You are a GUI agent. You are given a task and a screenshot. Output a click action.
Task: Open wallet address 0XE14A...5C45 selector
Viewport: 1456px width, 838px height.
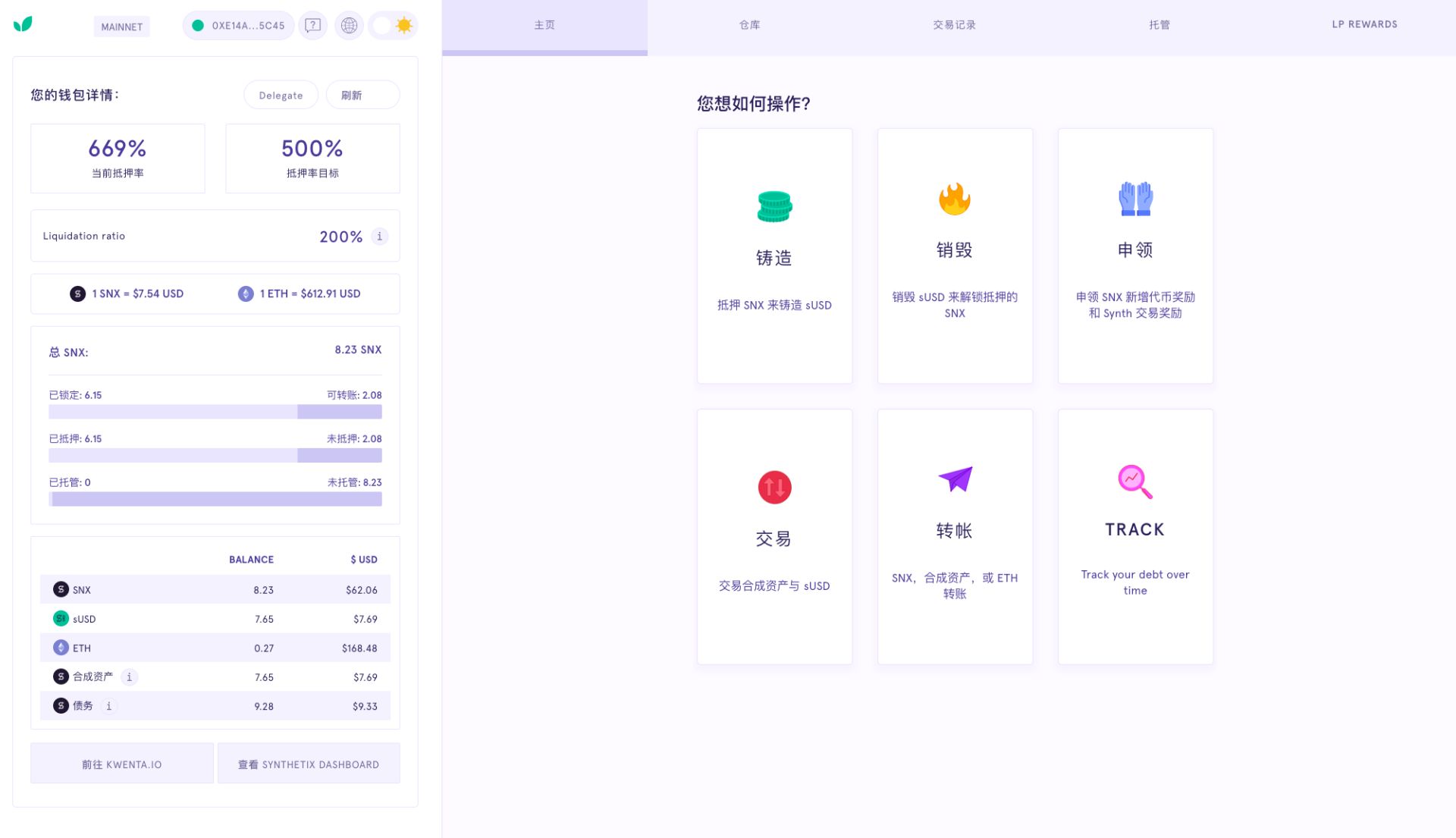pyautogui.click(x=238, y=26)
